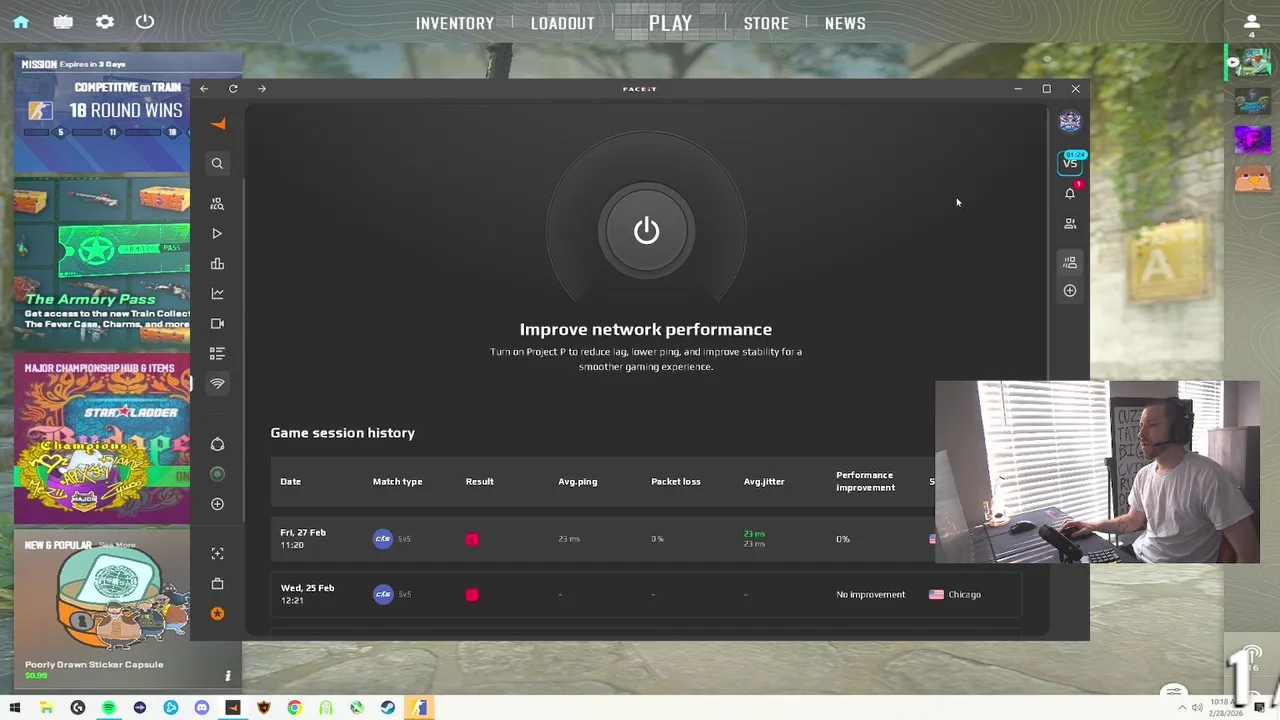The image size is (1280, 720).
Task: Open the CS2 watch TV icon
Action: pos(63,22)
